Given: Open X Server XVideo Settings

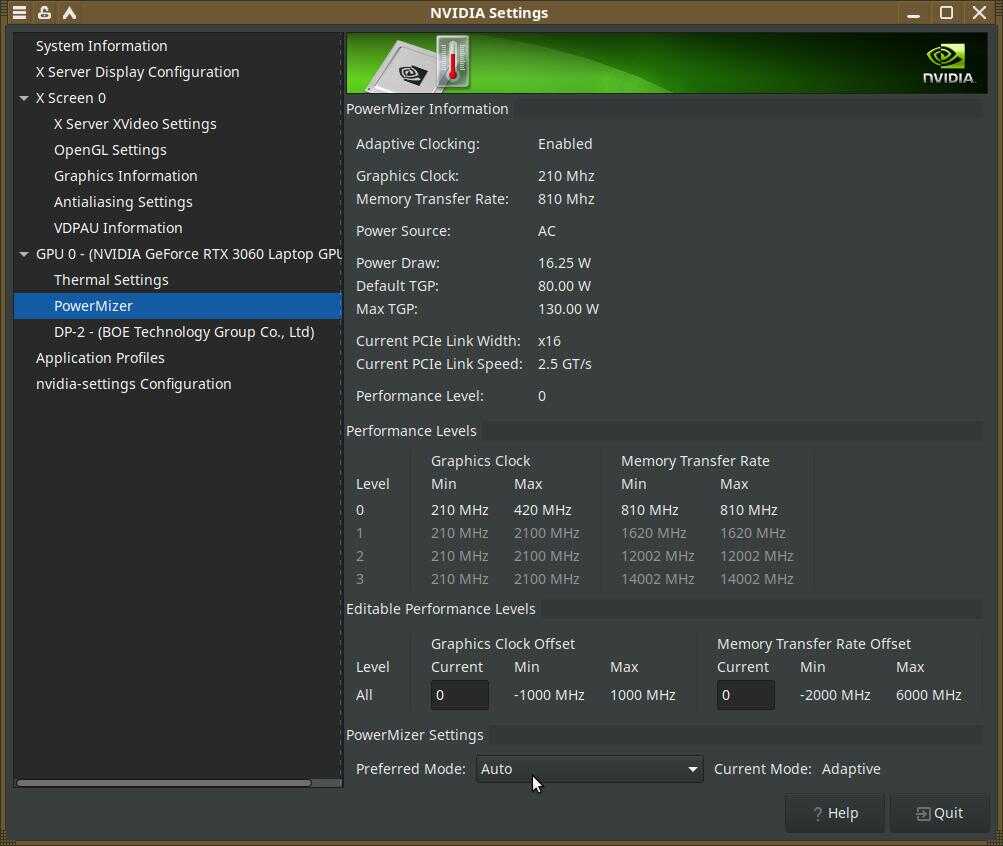Looking at the screenshot, I should pos(135,124).
